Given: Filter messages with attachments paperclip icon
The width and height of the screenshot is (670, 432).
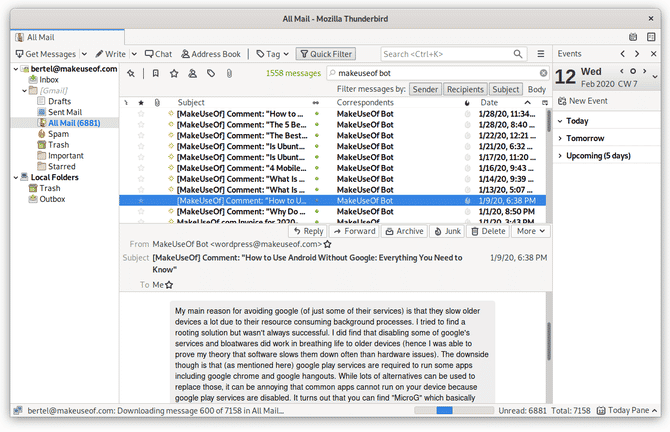Looking at the screenshot, I should (229, 73).
